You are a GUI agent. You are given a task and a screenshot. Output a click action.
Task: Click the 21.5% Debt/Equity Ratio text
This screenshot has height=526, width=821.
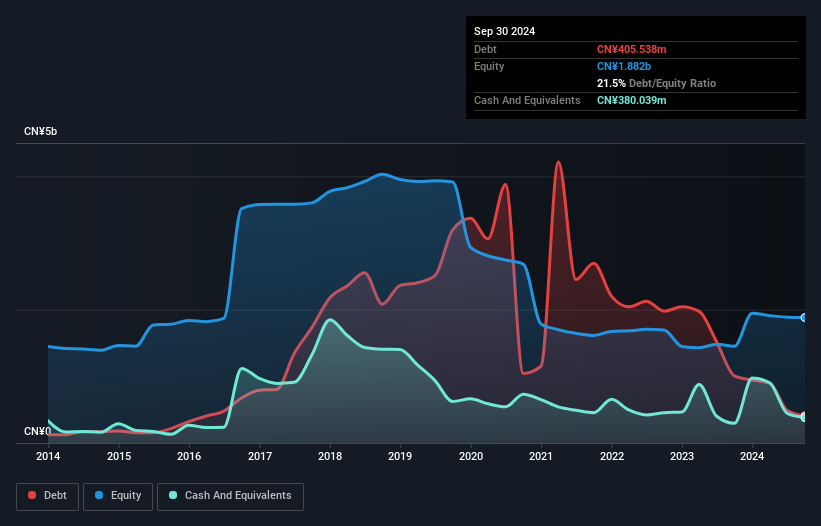tap(656, 83)
